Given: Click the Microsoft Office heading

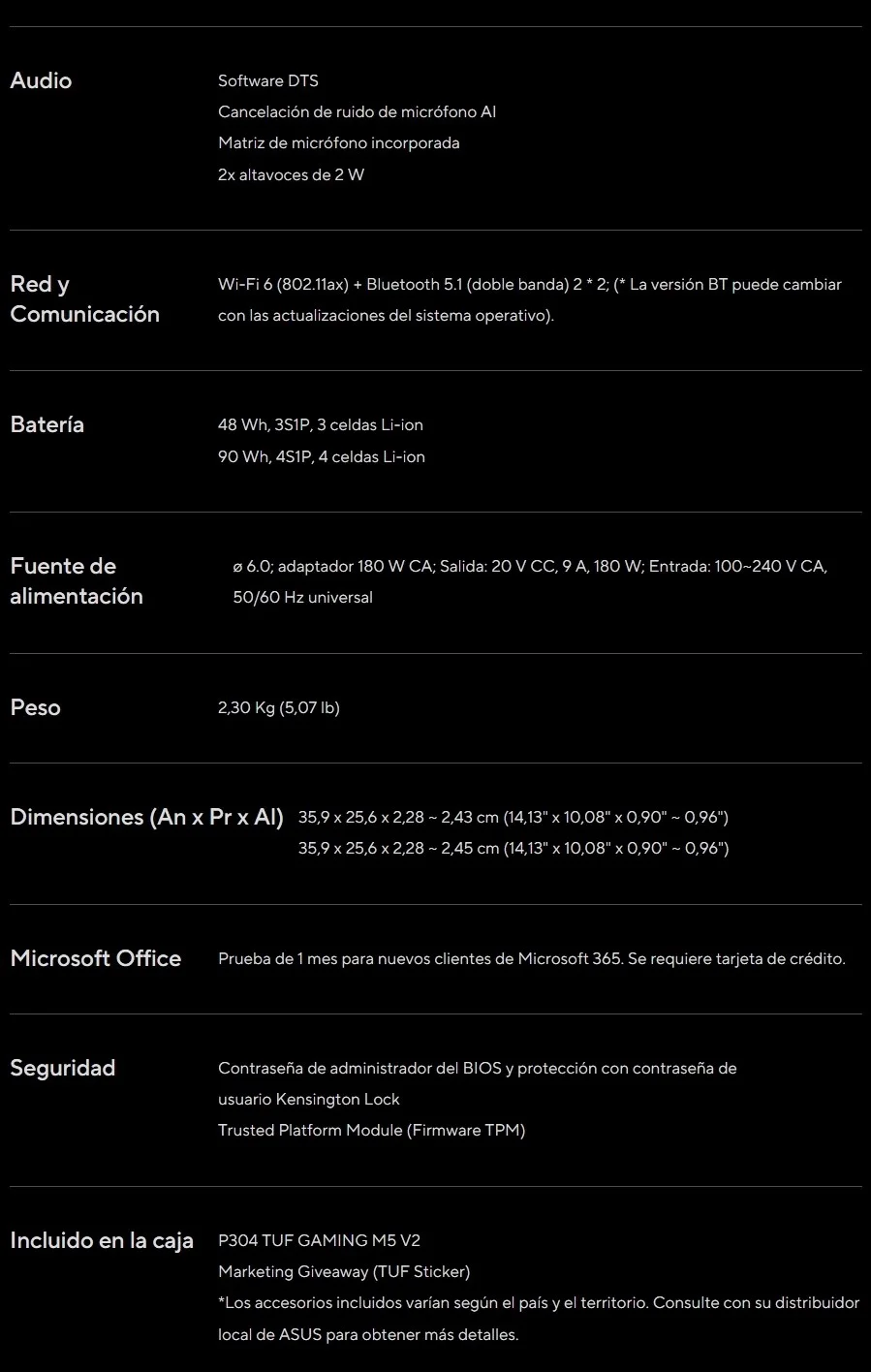Looking at the screenshot, I should click(96, 958).
